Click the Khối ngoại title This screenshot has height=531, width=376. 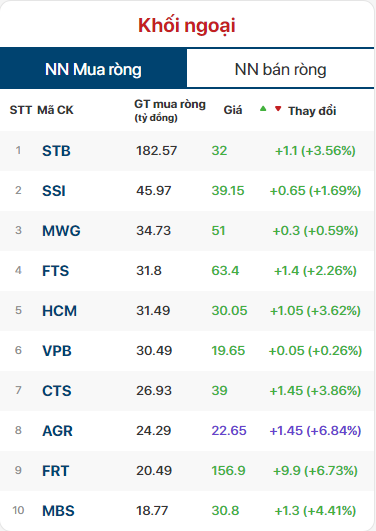click(187, 26)
